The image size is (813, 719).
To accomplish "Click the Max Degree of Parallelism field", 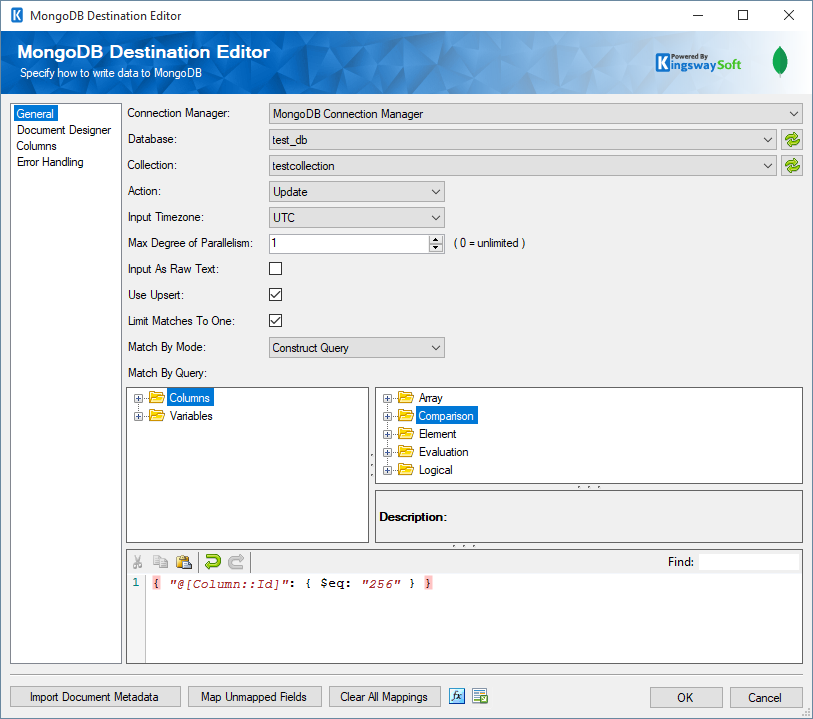I will [349, 243].
